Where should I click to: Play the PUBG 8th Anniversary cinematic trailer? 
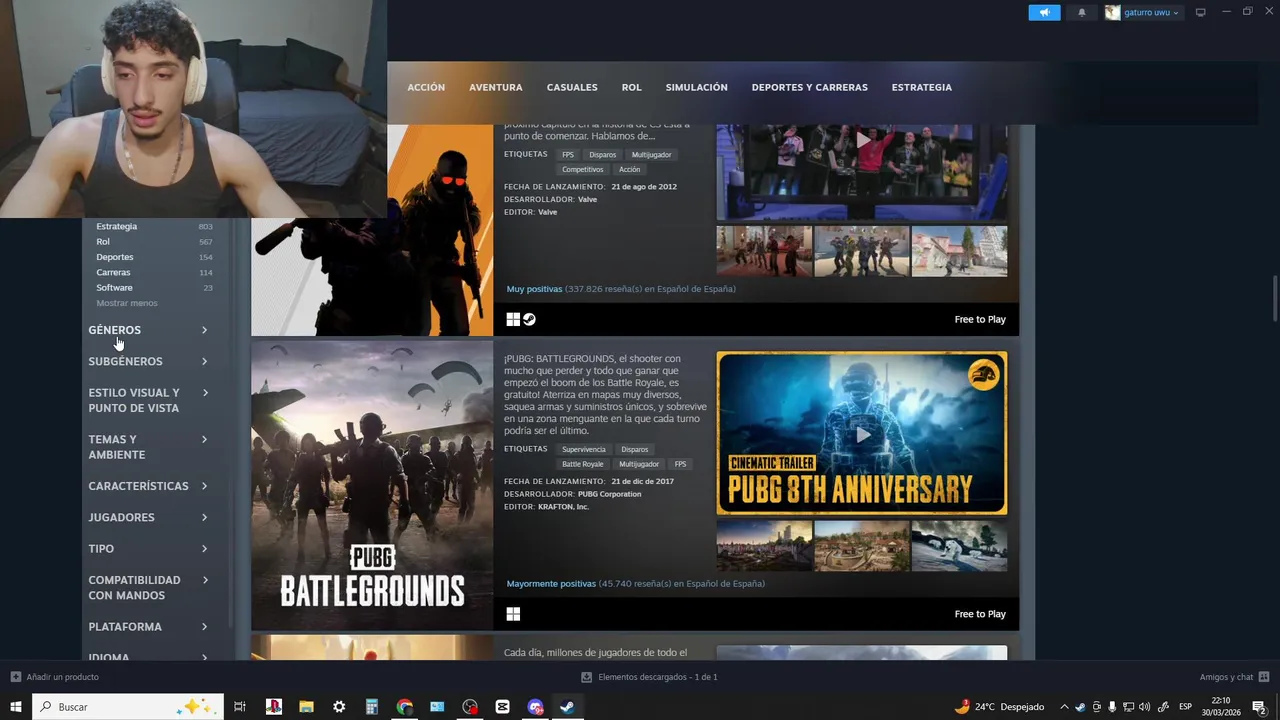point(862,433)
